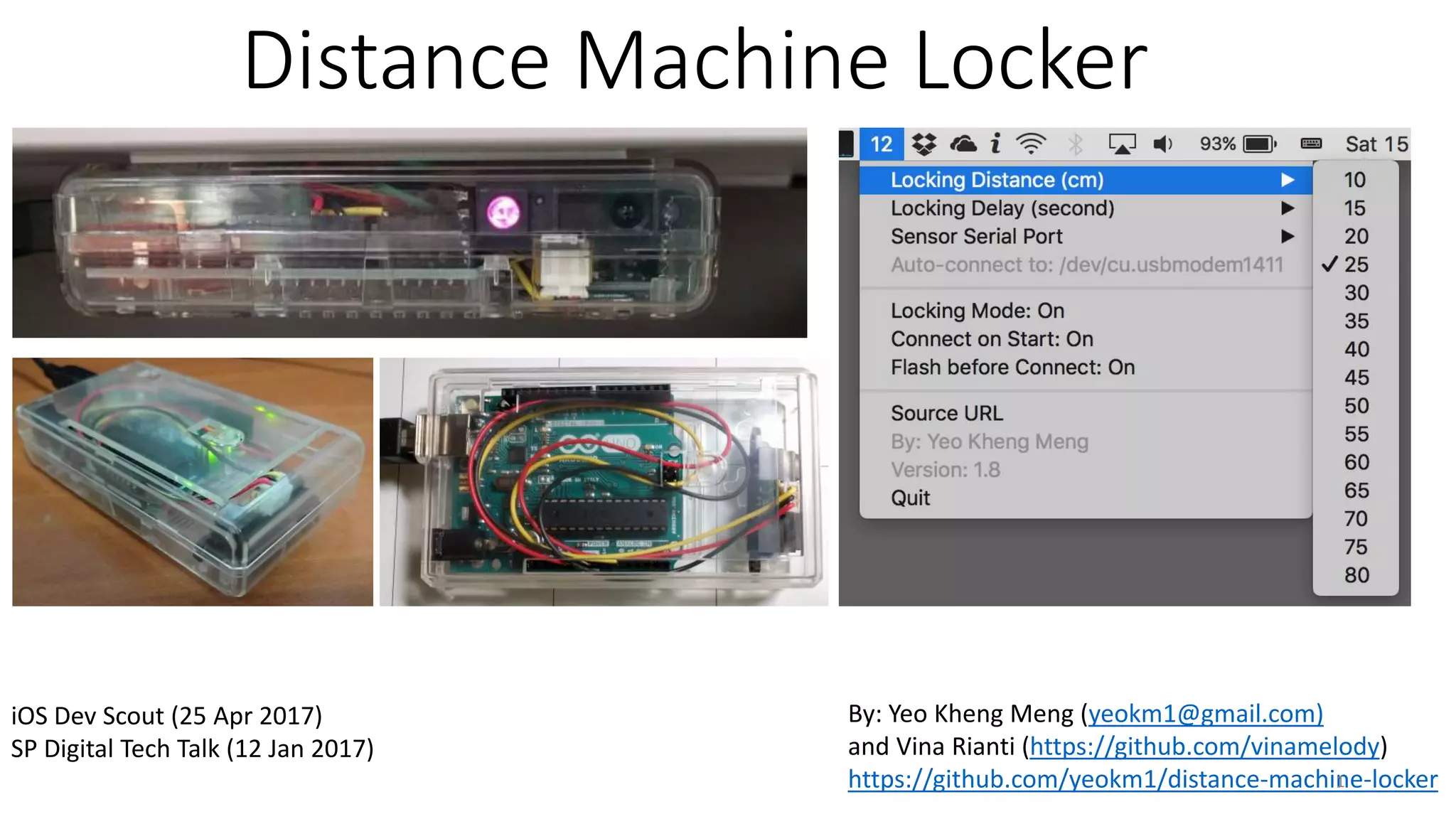Expand the arrow beside Sensor Serial Port
The image size is (1456, 819).
point(1288,237)
